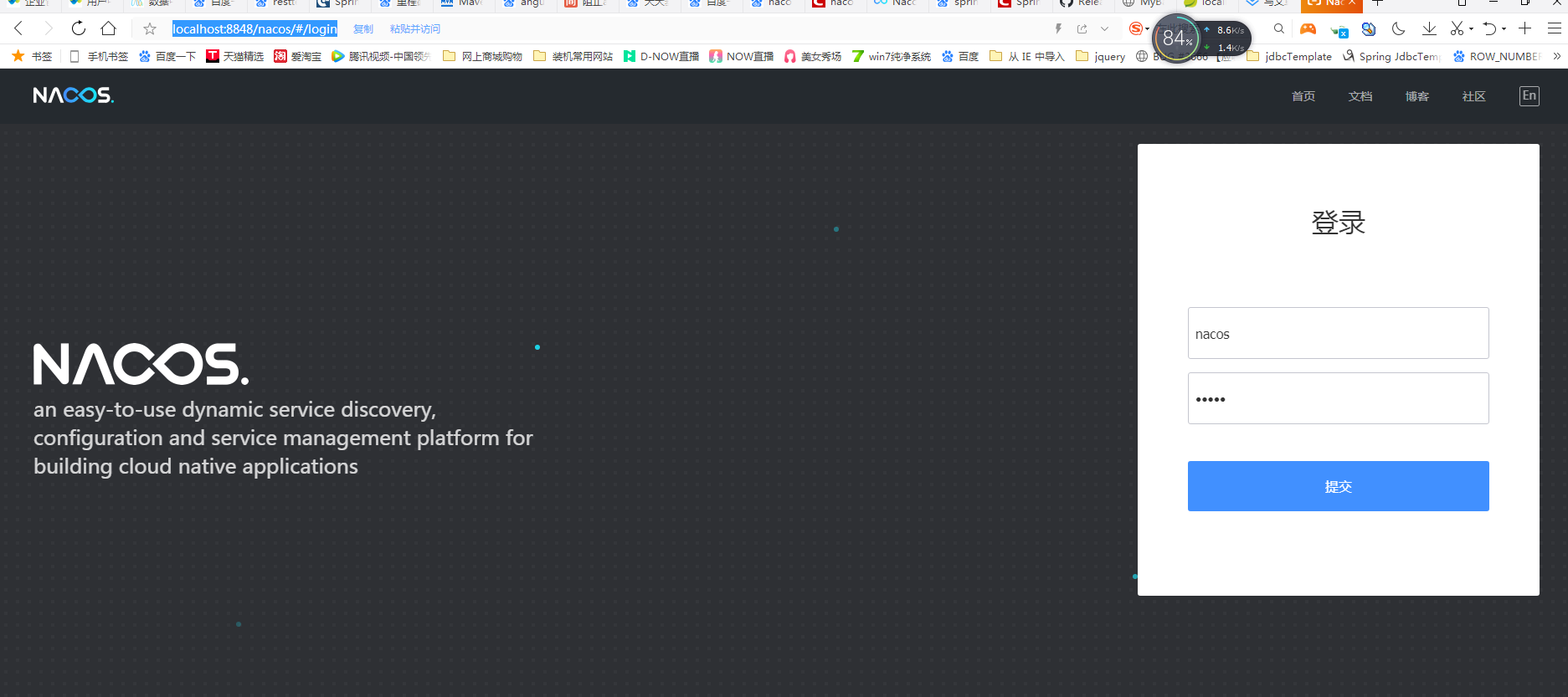Image resolution: width=1568 pixels, height=697 pixels.
Task: Click the browser forward arrow
Action: [x=49, y=28]
